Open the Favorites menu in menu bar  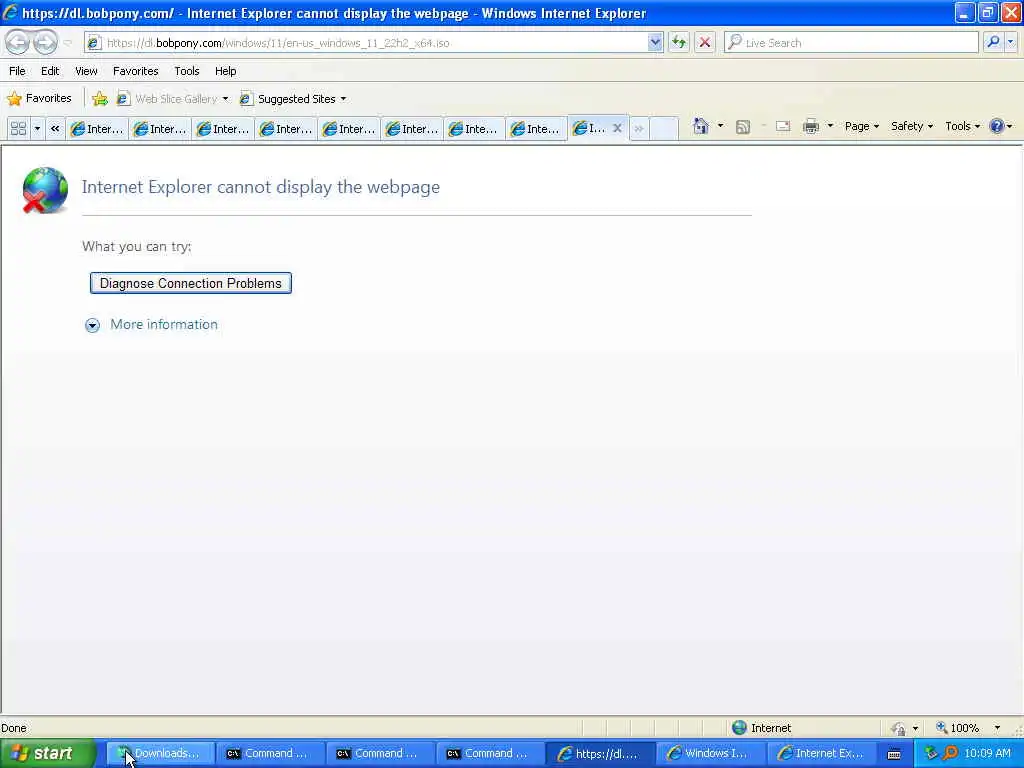coord(135,71)
